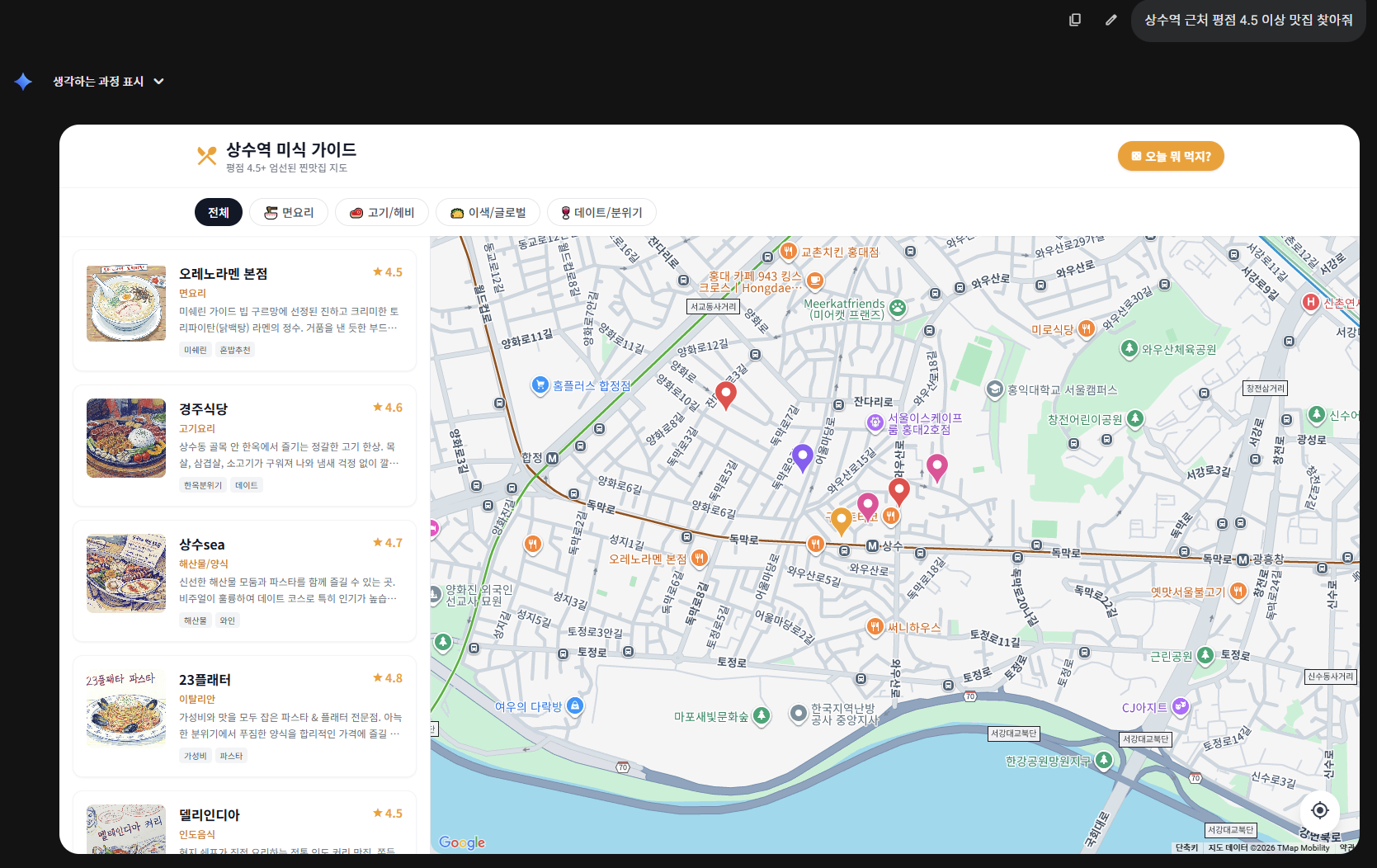Click the CJ아지트 theater marker

(x=1181, y=706)
